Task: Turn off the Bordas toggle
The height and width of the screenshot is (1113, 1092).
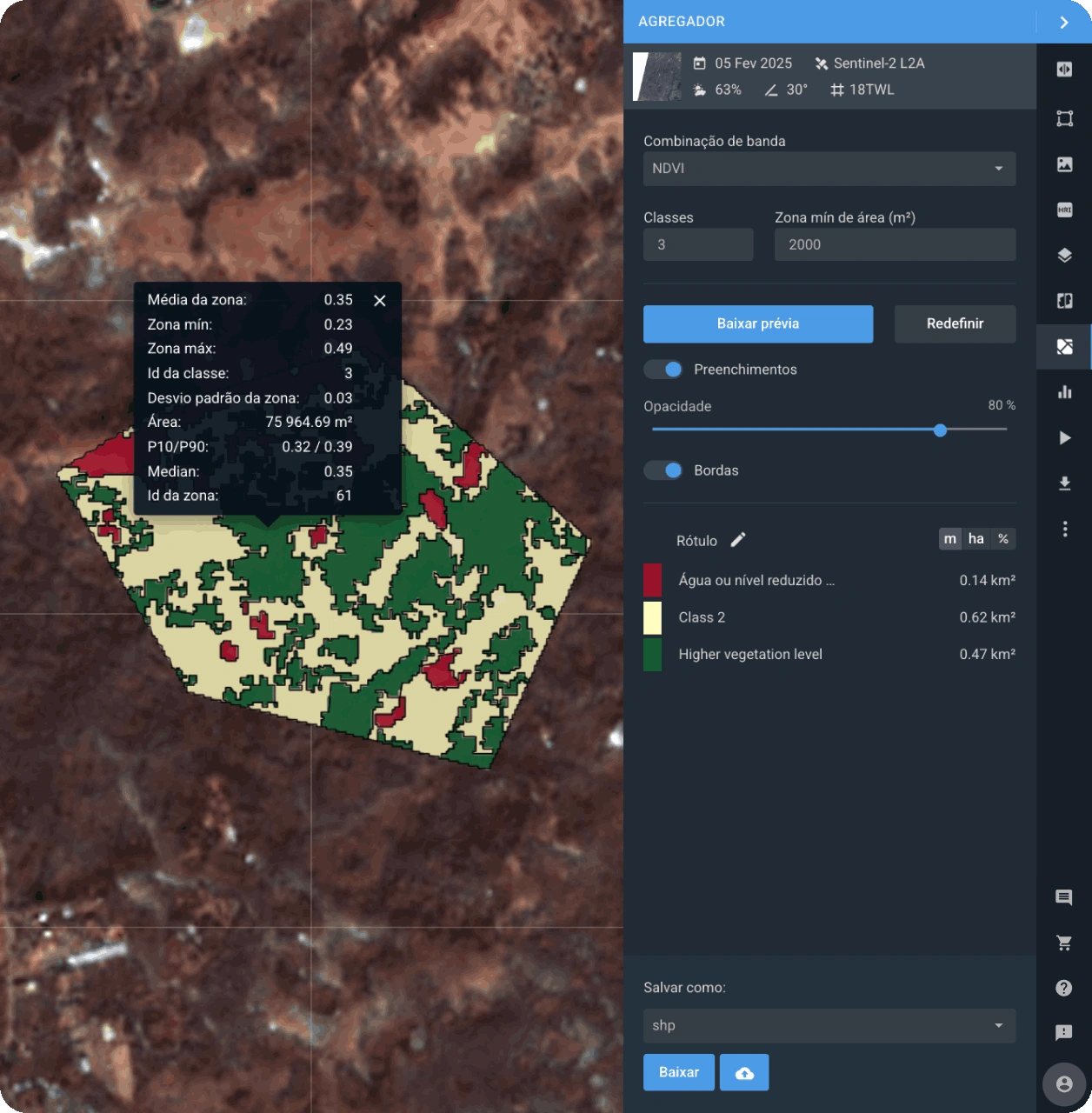Action: click(663, 470)
